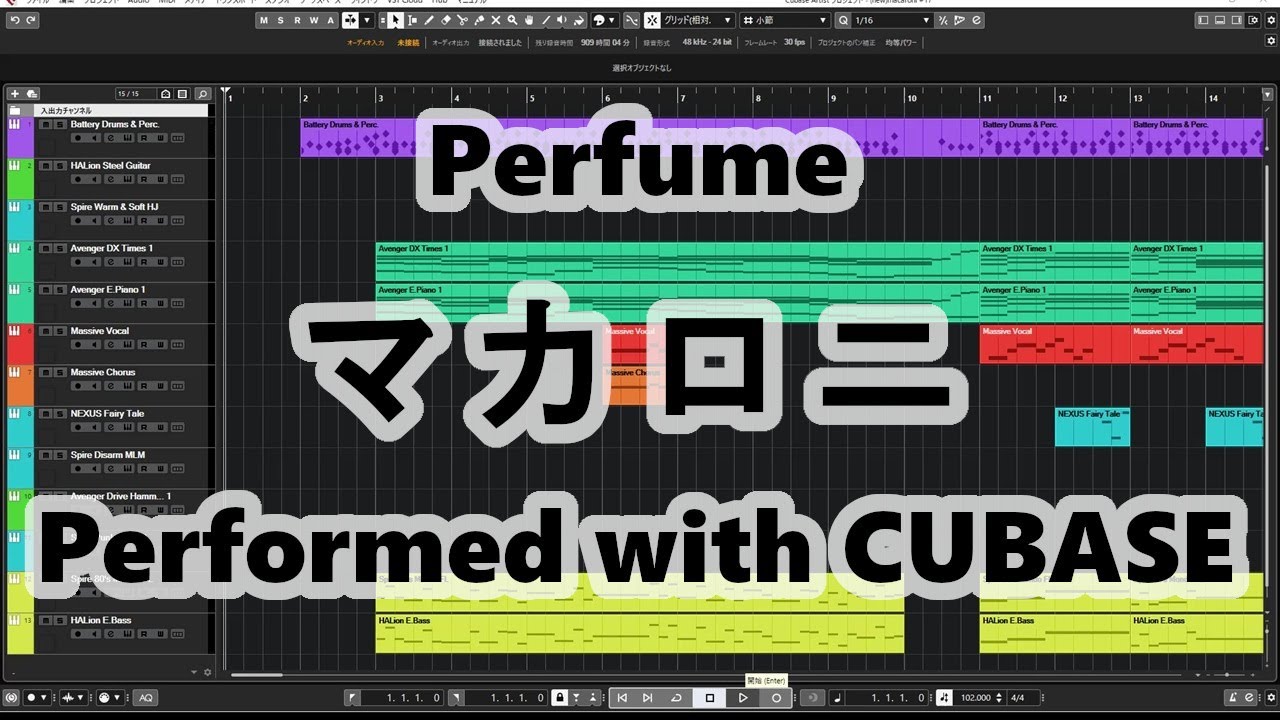Toggle the Cycle loop button
This screenshot has height=720, width=1280.
[x=676, y=698]
